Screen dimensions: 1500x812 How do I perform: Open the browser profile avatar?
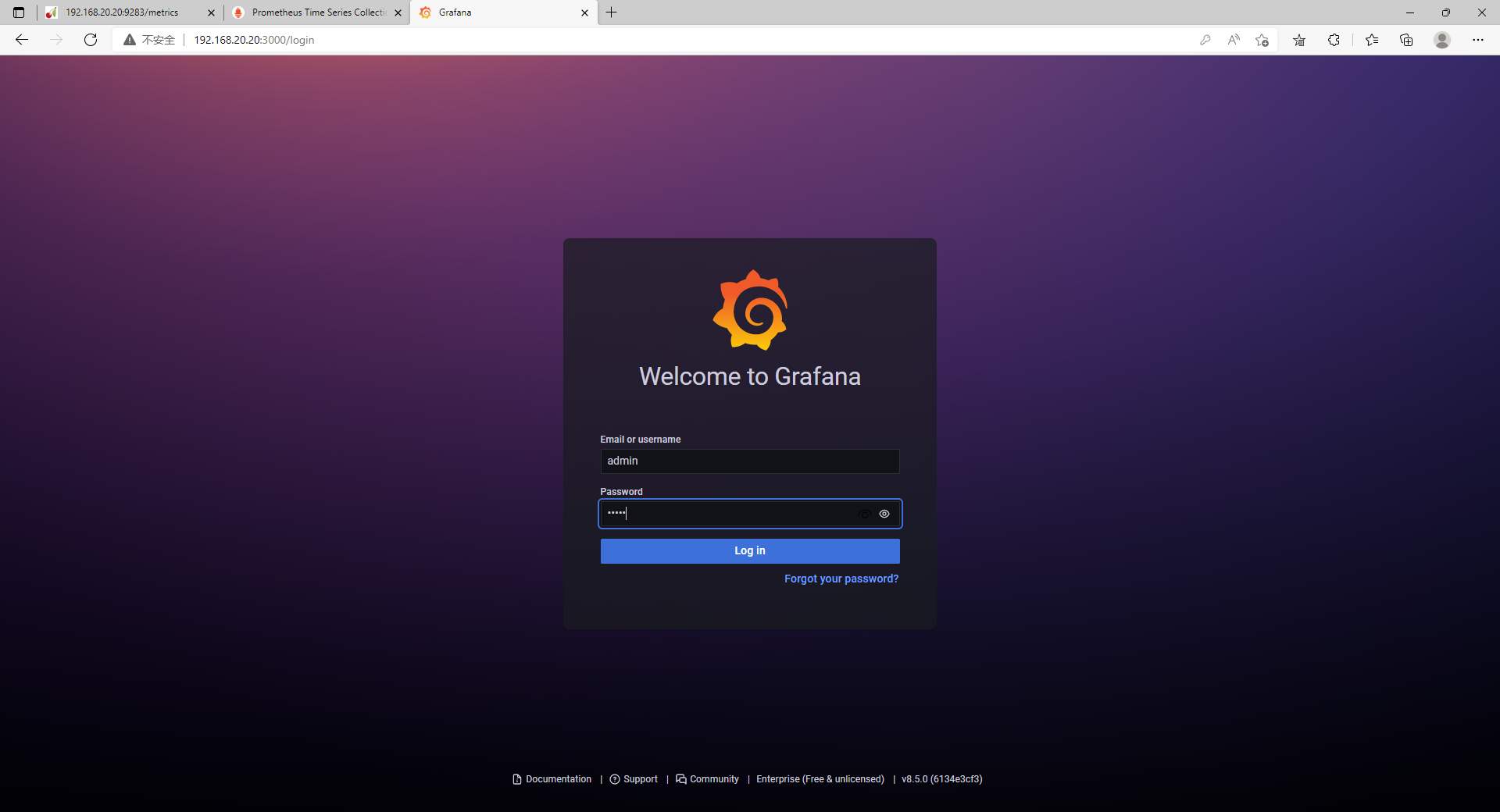pos(1442,40)
